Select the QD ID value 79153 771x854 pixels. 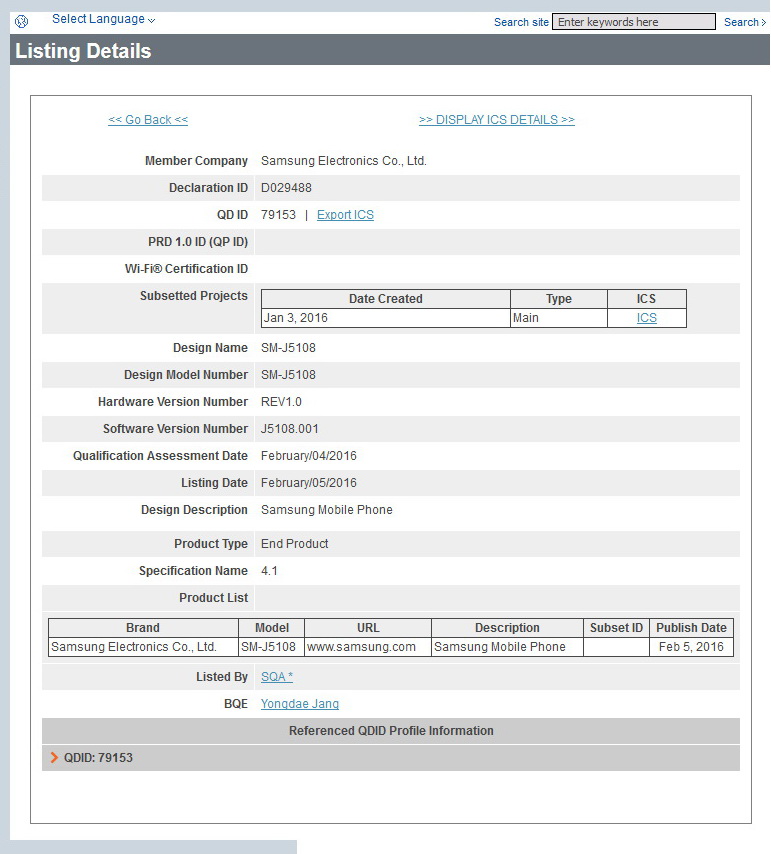click(x=278, y=215)
